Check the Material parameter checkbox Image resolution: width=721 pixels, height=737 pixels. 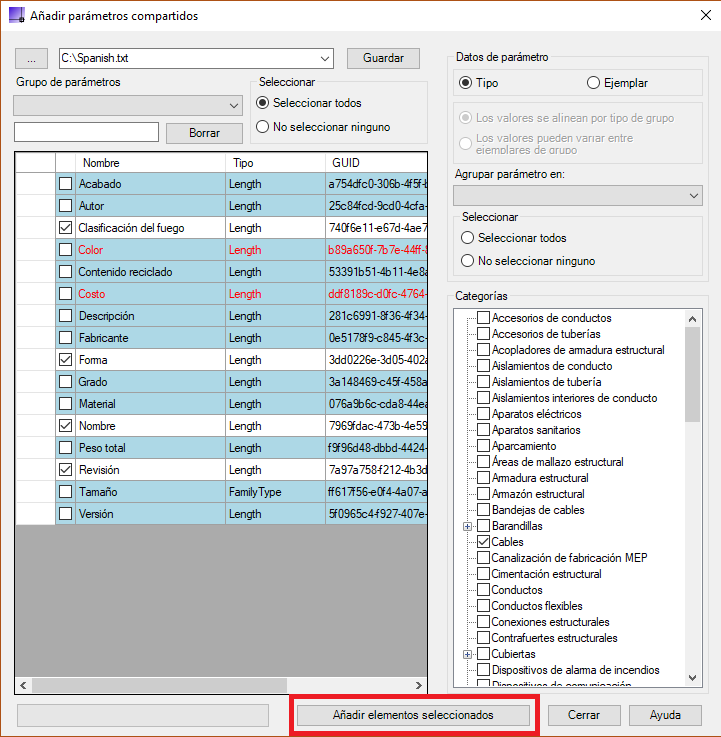point(65,403)
